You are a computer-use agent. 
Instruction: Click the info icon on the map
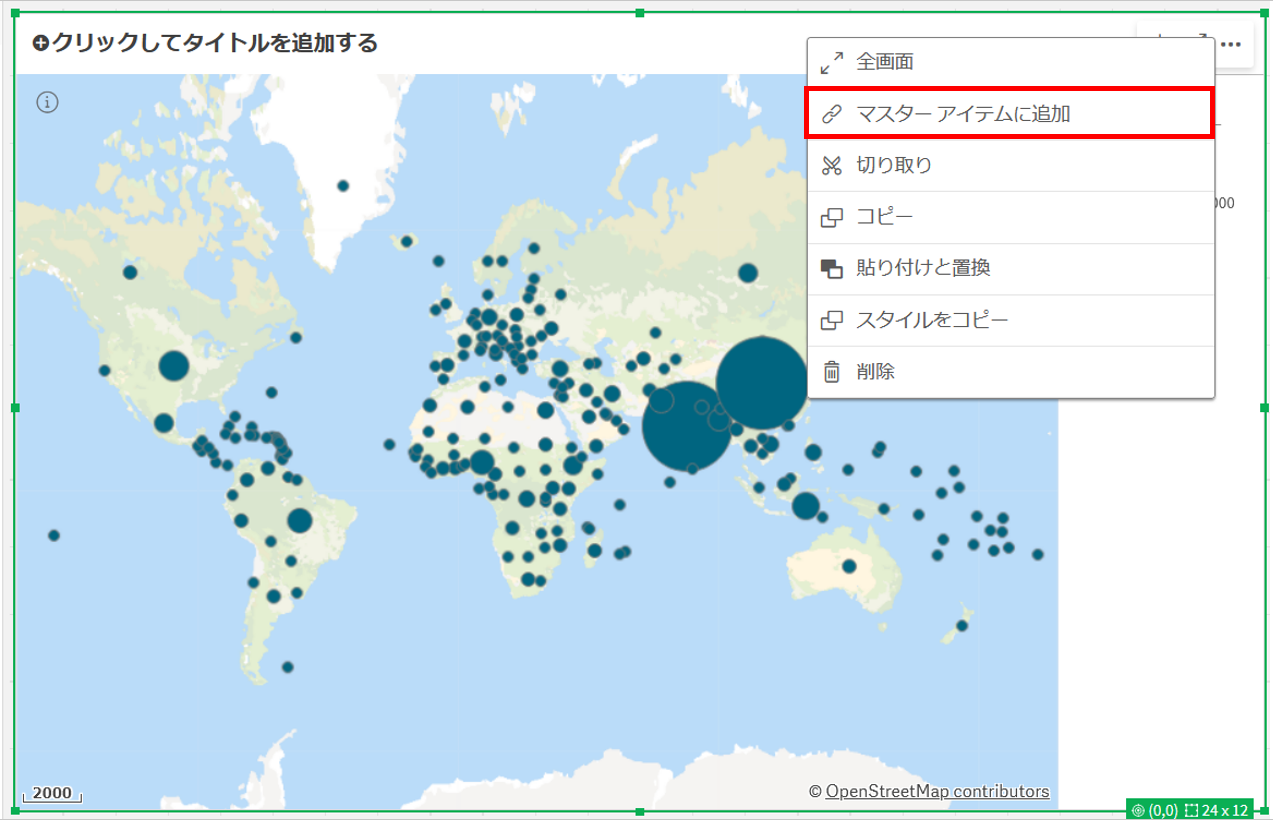tap(49, 102)
